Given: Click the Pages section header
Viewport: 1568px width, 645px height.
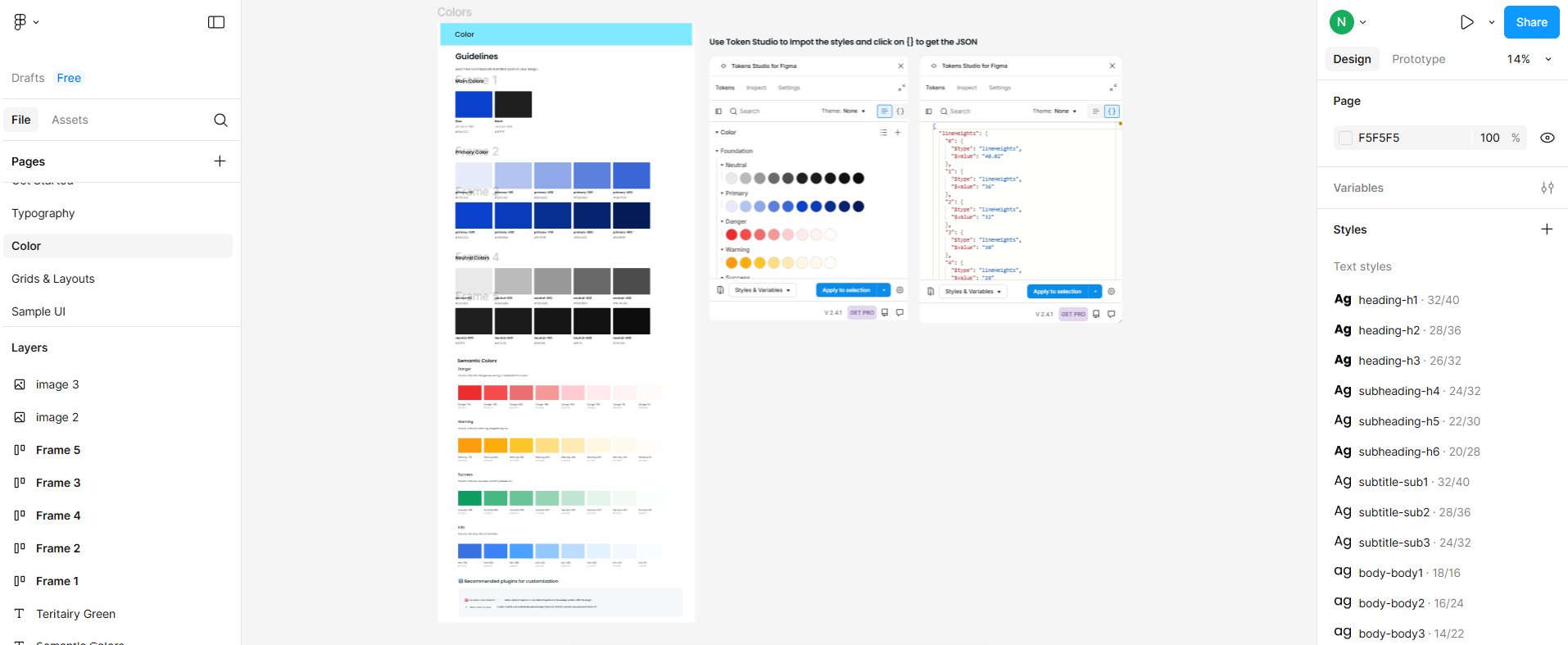Looking at the screenshot, I should pos(28,161).
